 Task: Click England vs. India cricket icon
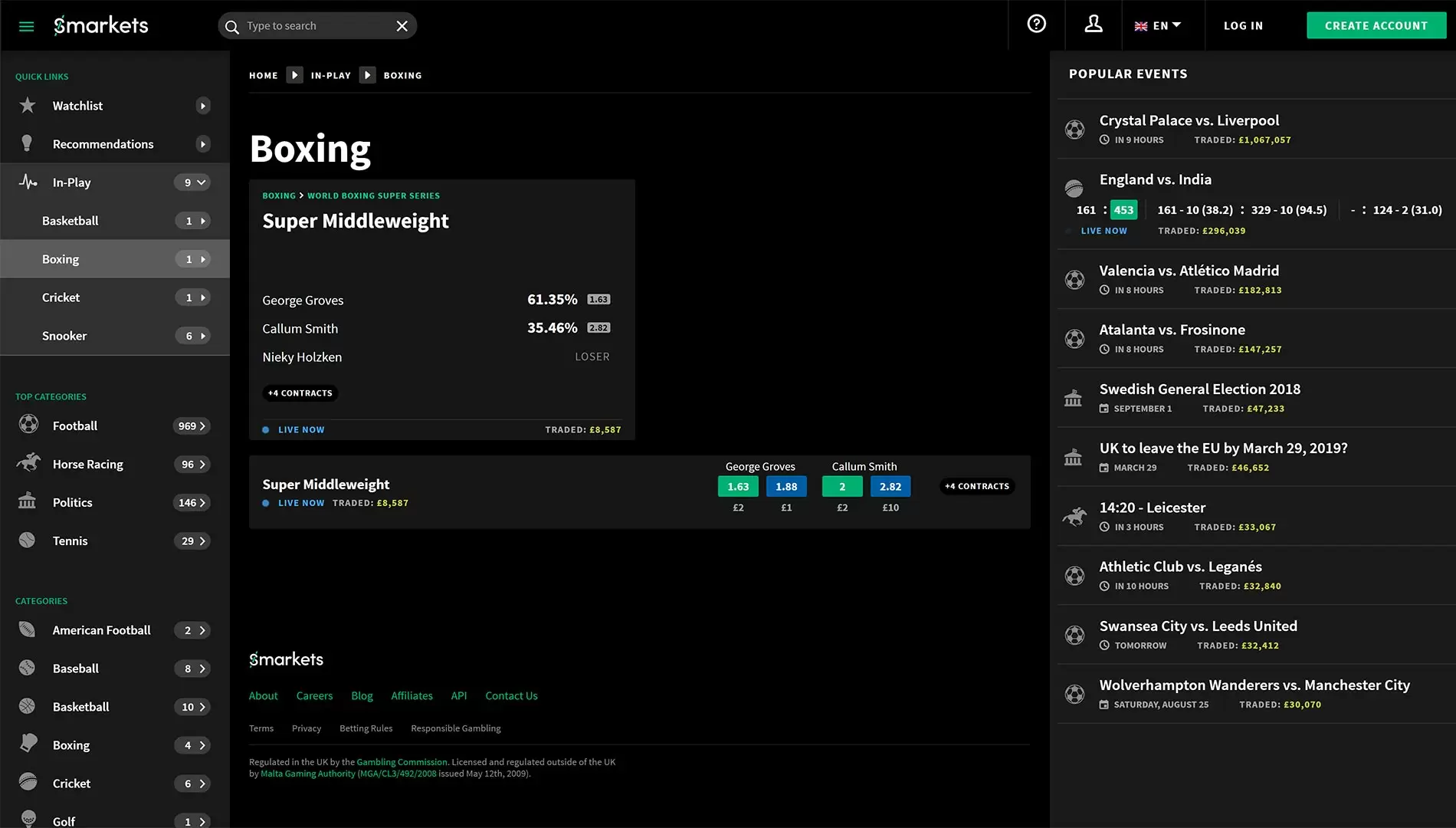pos(1074,187)
